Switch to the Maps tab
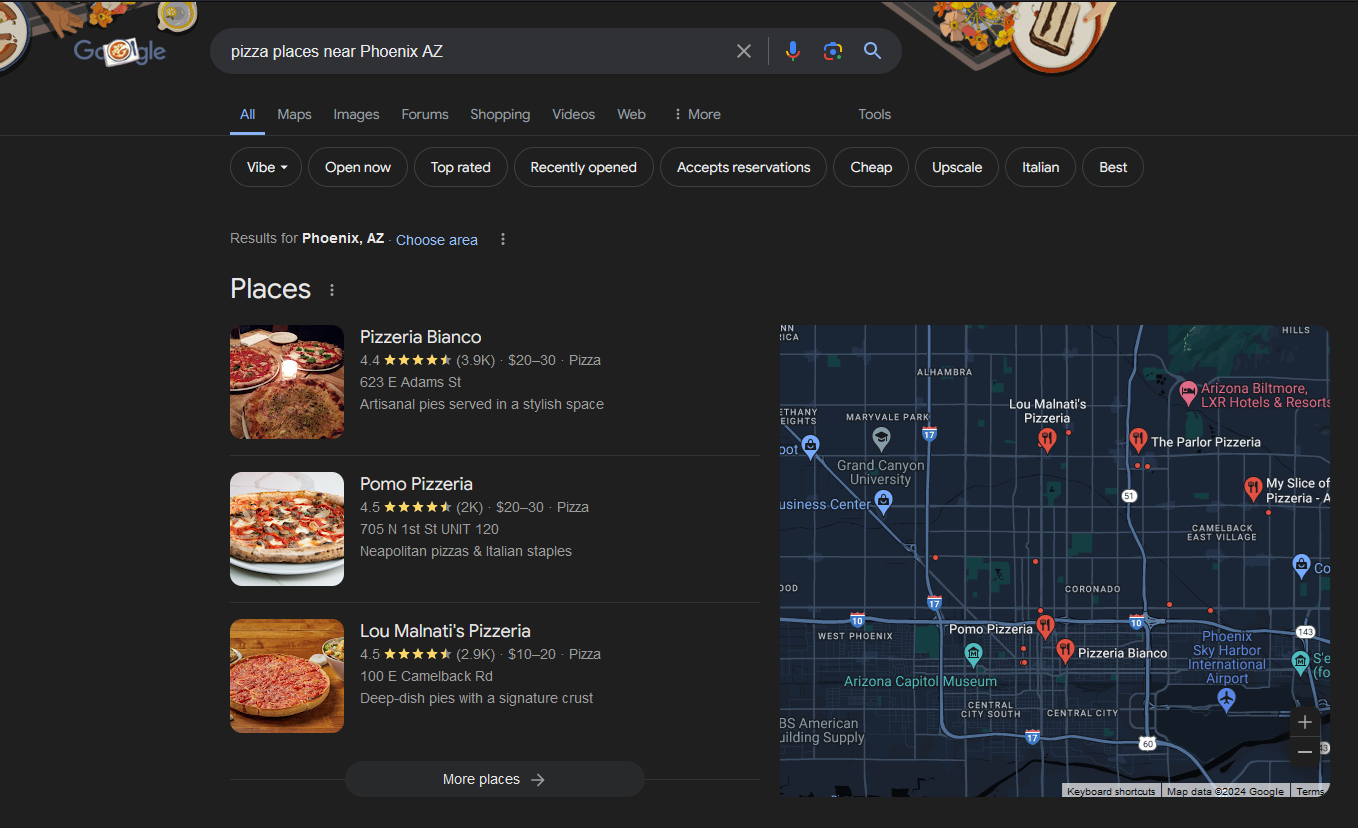1358x828 pixels. click(294, 114)
